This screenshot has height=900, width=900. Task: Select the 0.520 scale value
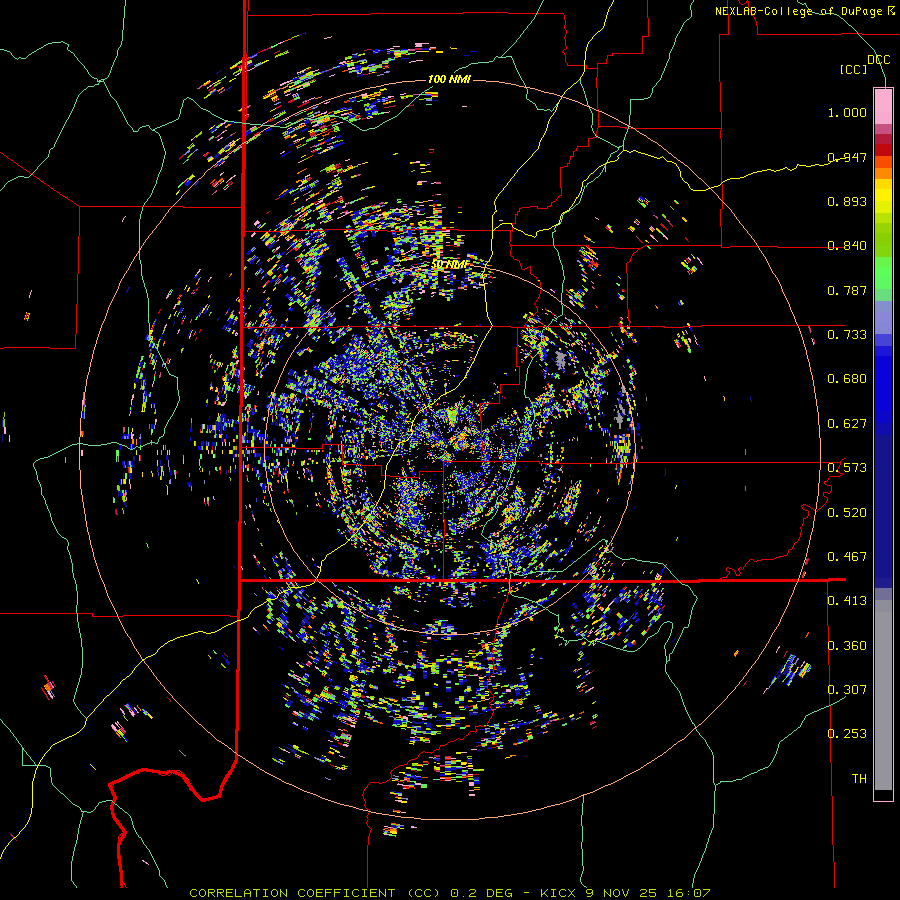pyautogui.click(x=847, y=513)
